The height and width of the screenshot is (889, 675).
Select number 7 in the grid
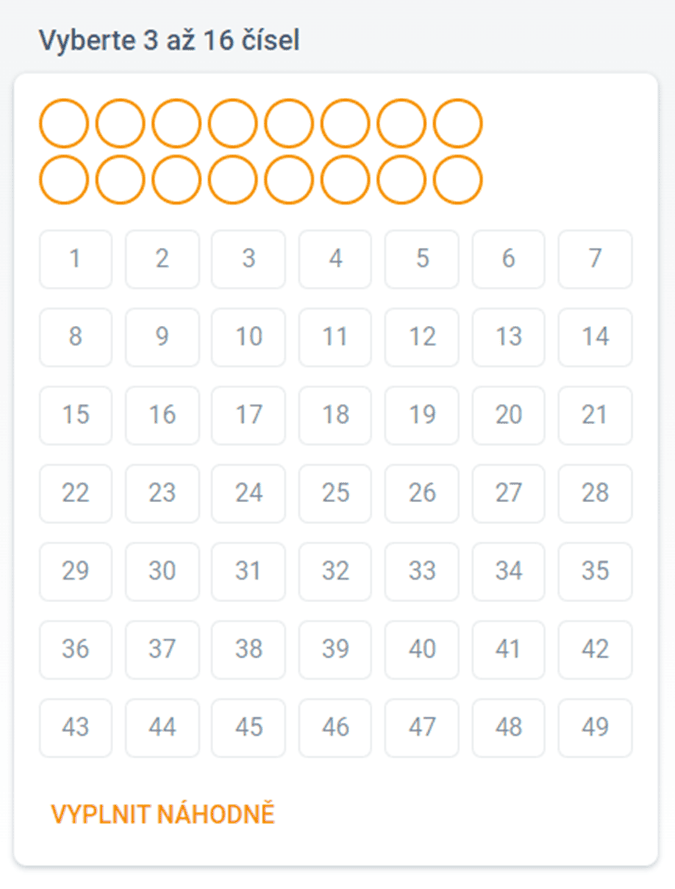click(x=595, y=259)
